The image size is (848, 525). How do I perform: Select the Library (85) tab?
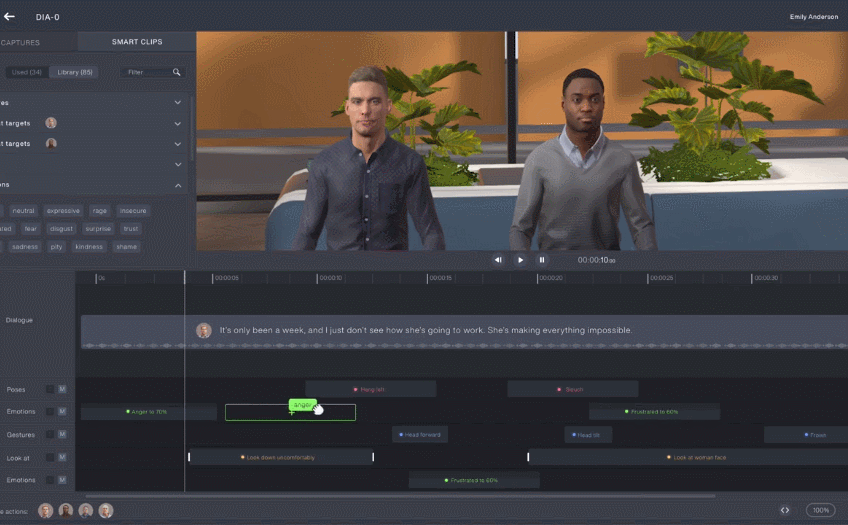(75, 72)
